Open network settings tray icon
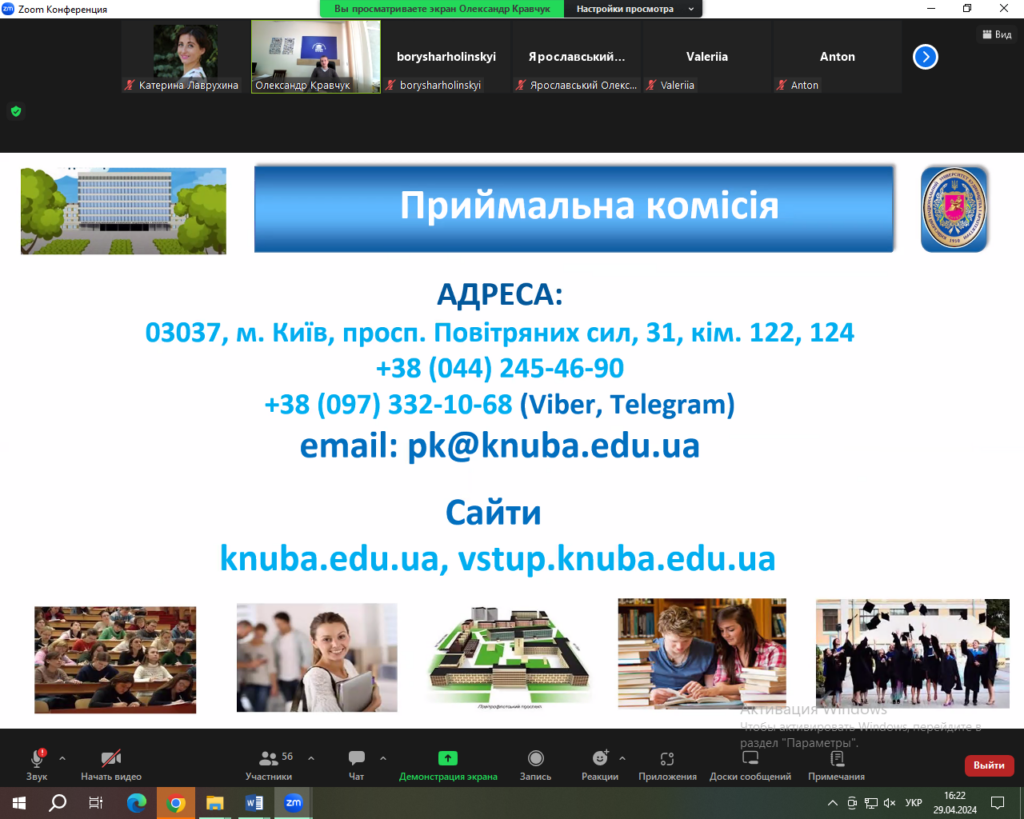1024x819 pixels. [x=871, y=803]
